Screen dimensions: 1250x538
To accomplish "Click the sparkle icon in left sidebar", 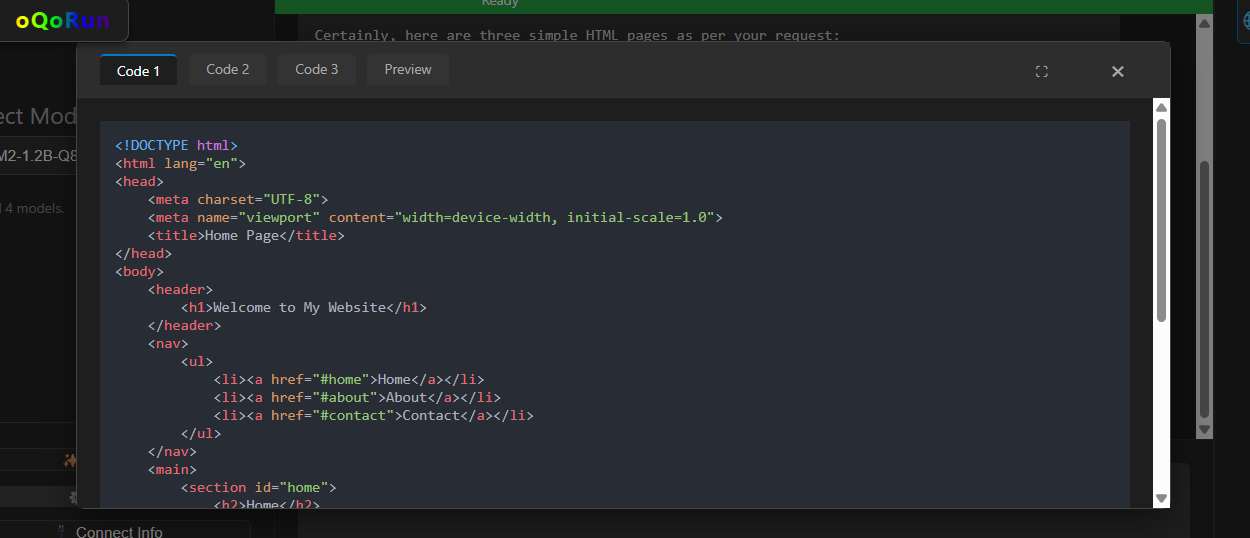I will pyautogui.click(x=70, y=460).
